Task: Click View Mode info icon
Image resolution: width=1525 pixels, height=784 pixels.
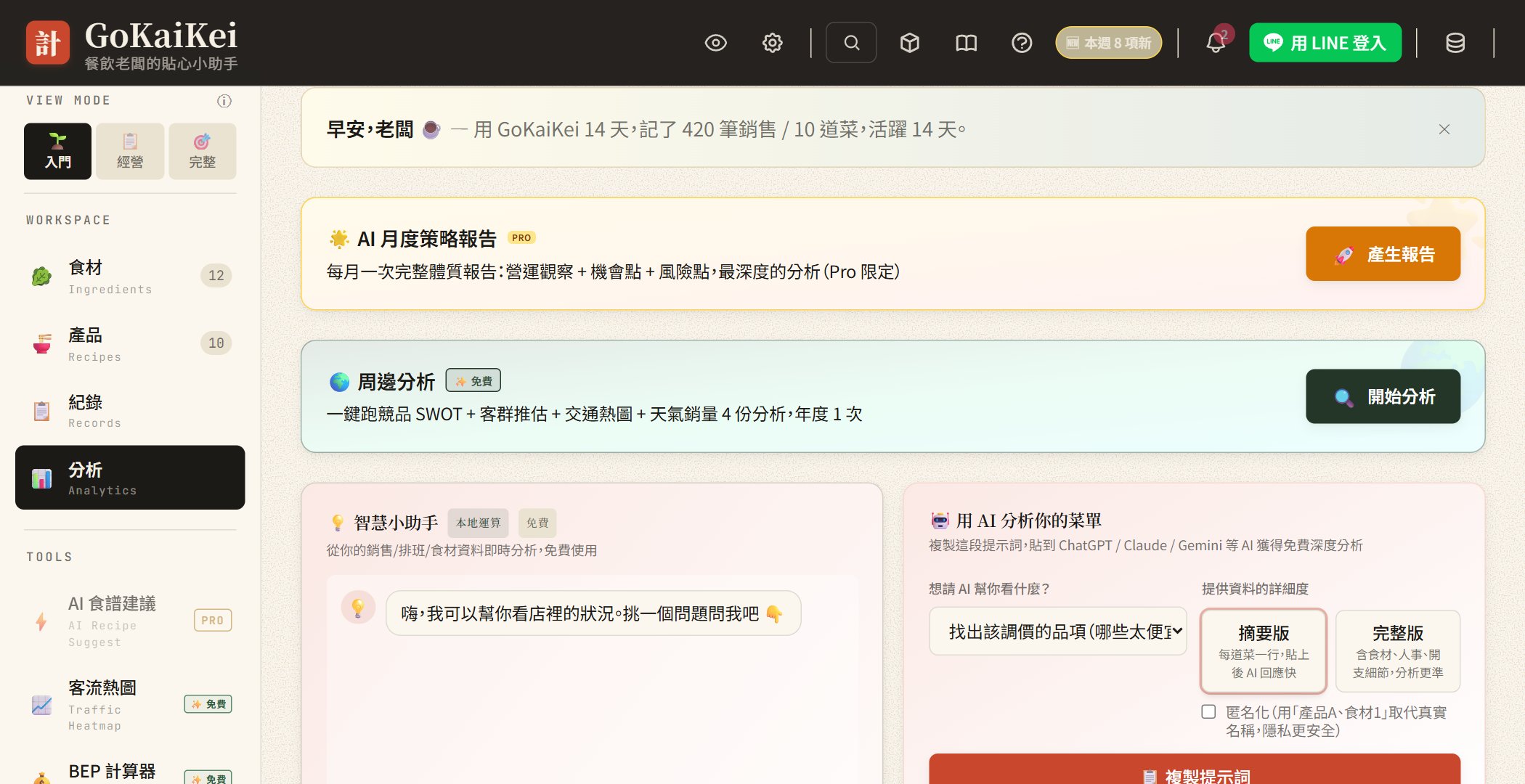Action: point(224,101)
